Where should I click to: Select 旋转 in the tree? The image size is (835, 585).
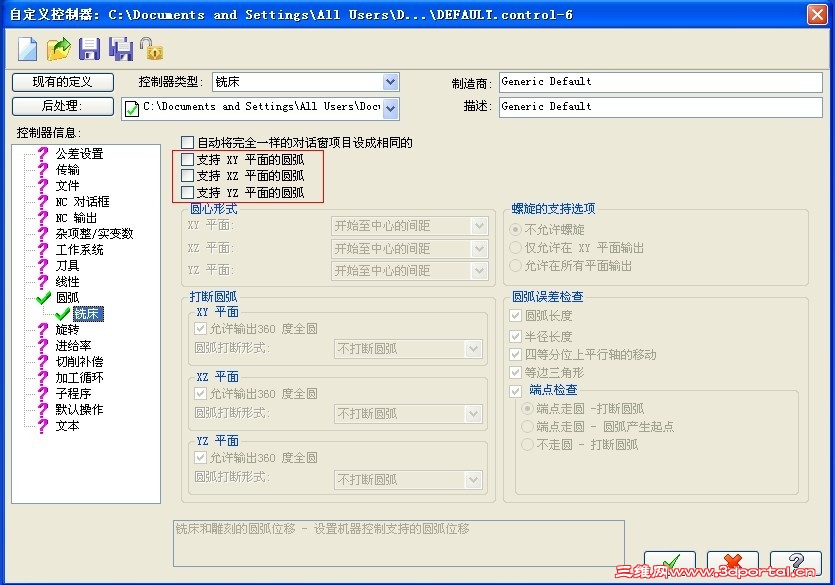[68, 330]
